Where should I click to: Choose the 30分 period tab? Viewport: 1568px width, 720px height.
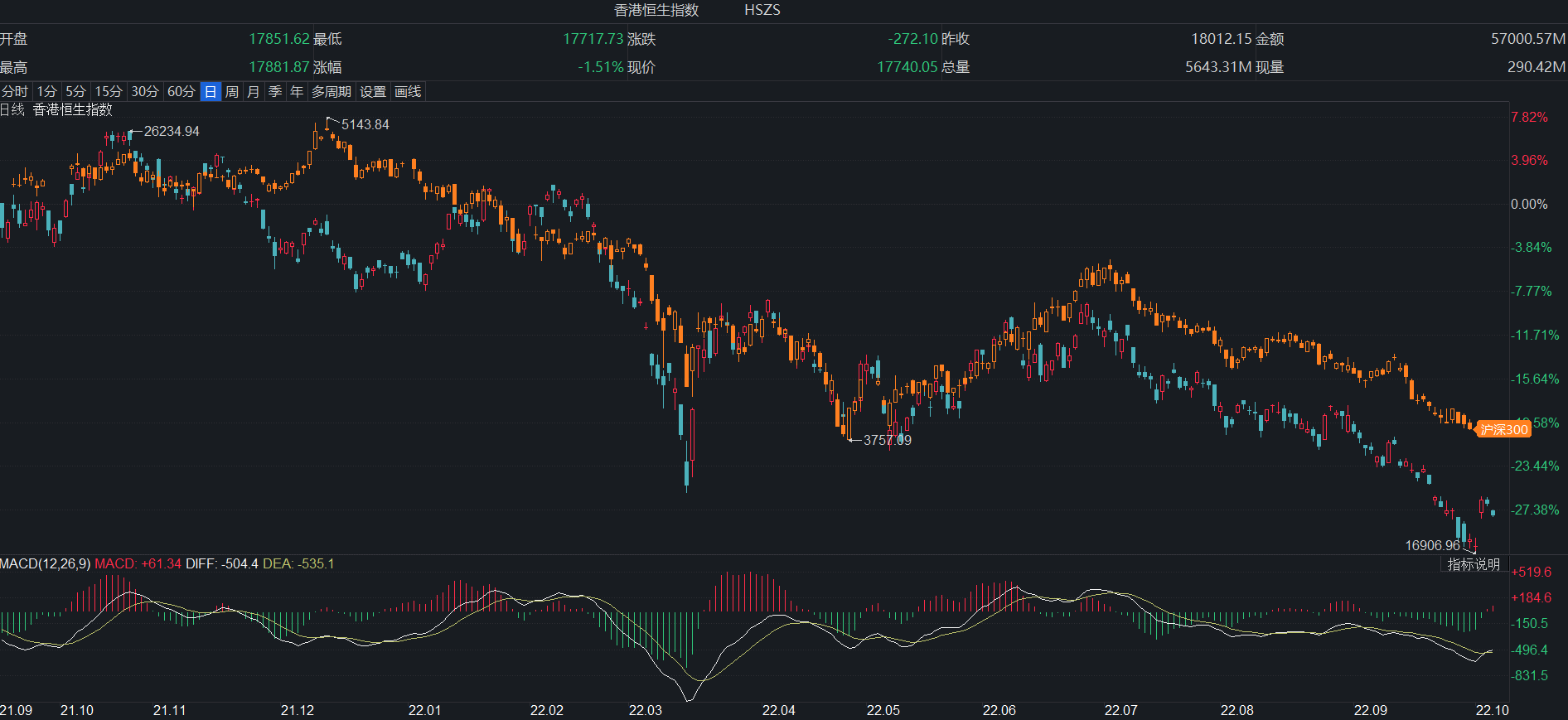144,92
